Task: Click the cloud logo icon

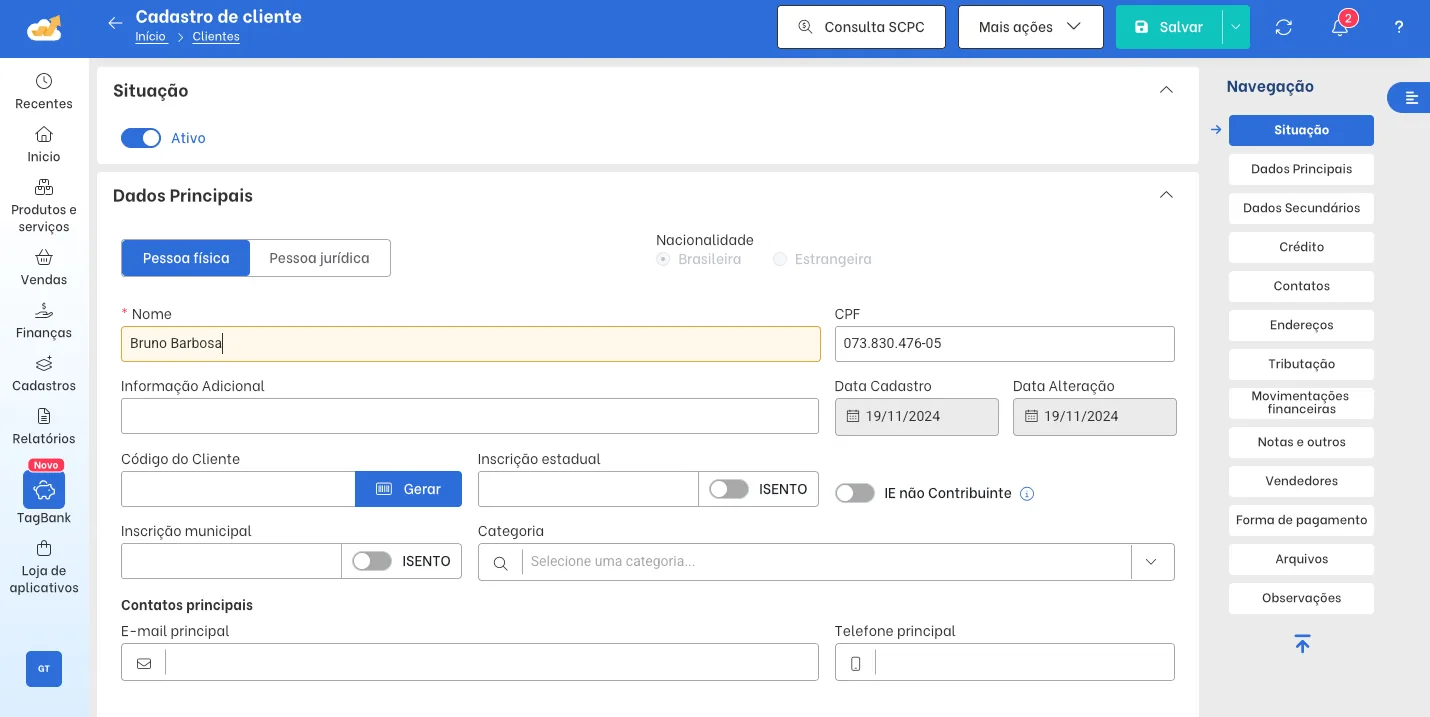Action: point(44,28)
